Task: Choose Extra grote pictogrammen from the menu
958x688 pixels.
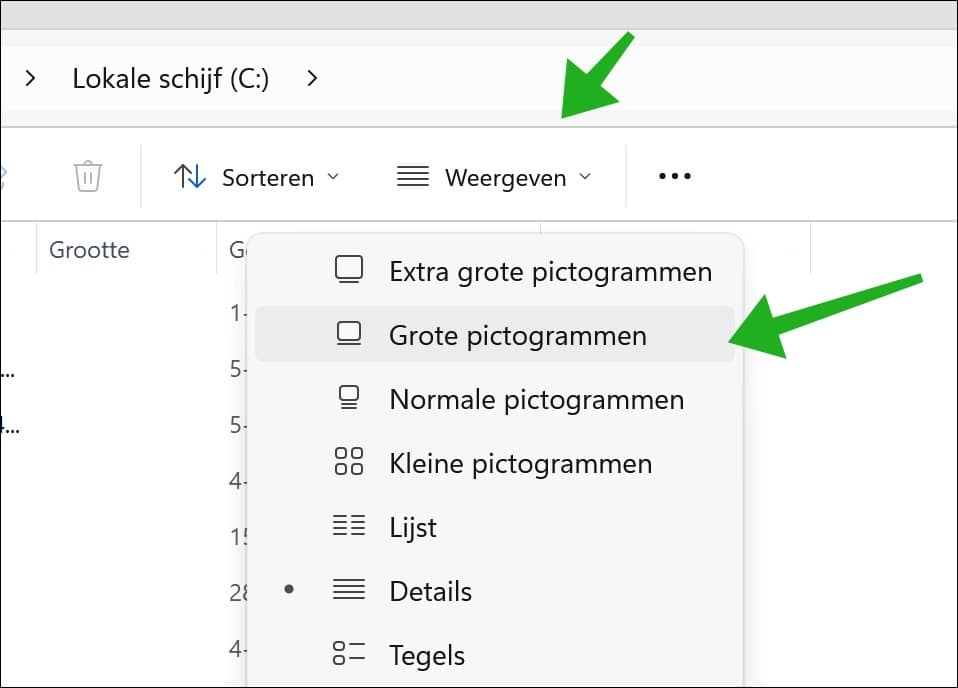Action: click(x=549, y=268)
